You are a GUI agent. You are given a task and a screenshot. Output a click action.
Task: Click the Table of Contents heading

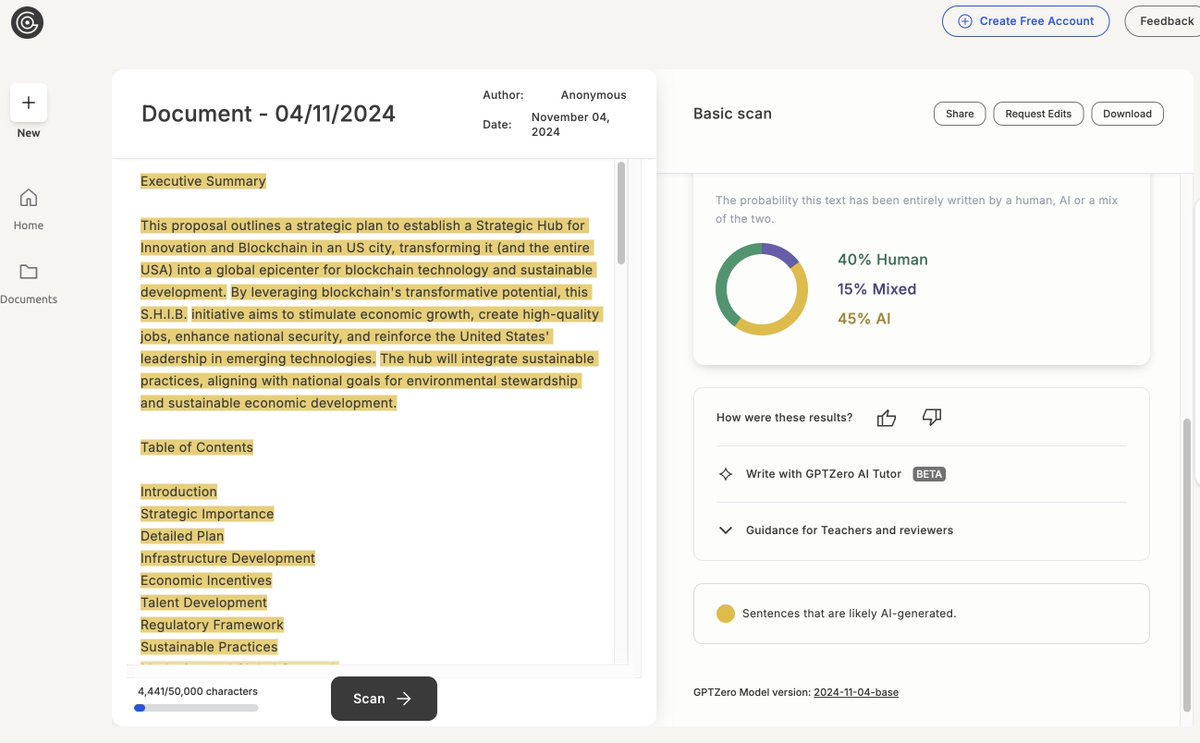pyautogui.click(x=197, y=447)
